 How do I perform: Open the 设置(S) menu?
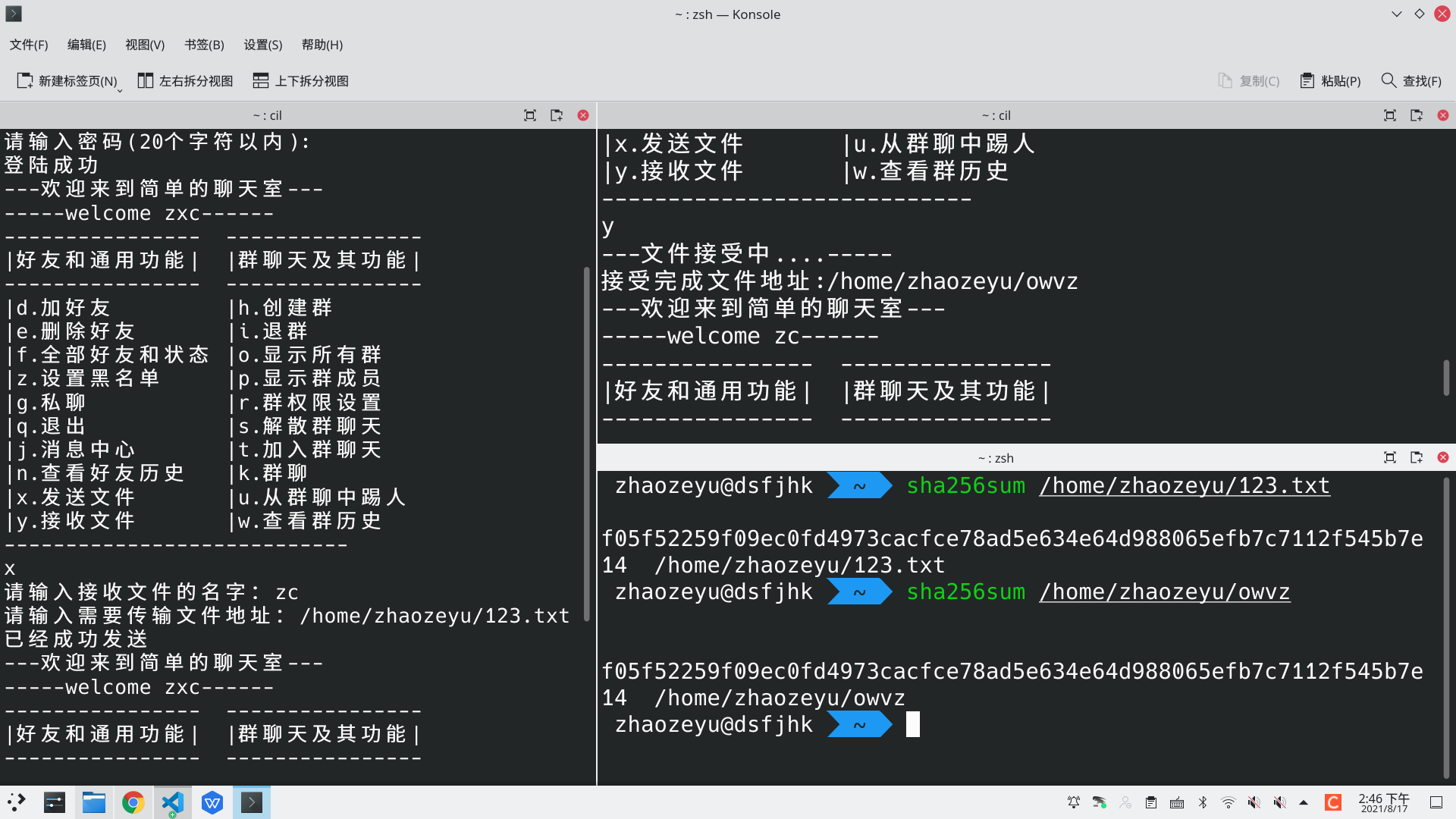click(x=262, y=45)
